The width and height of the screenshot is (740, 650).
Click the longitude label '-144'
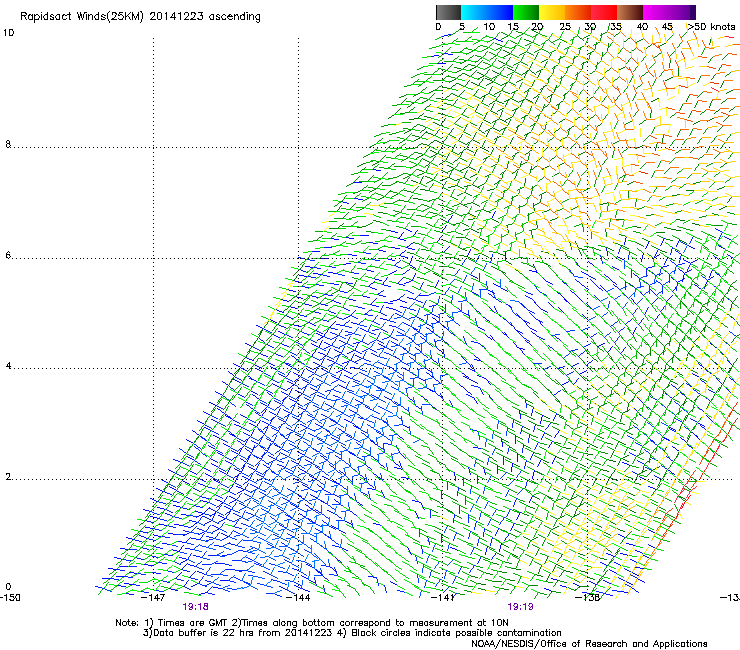[x=298, y=597]
